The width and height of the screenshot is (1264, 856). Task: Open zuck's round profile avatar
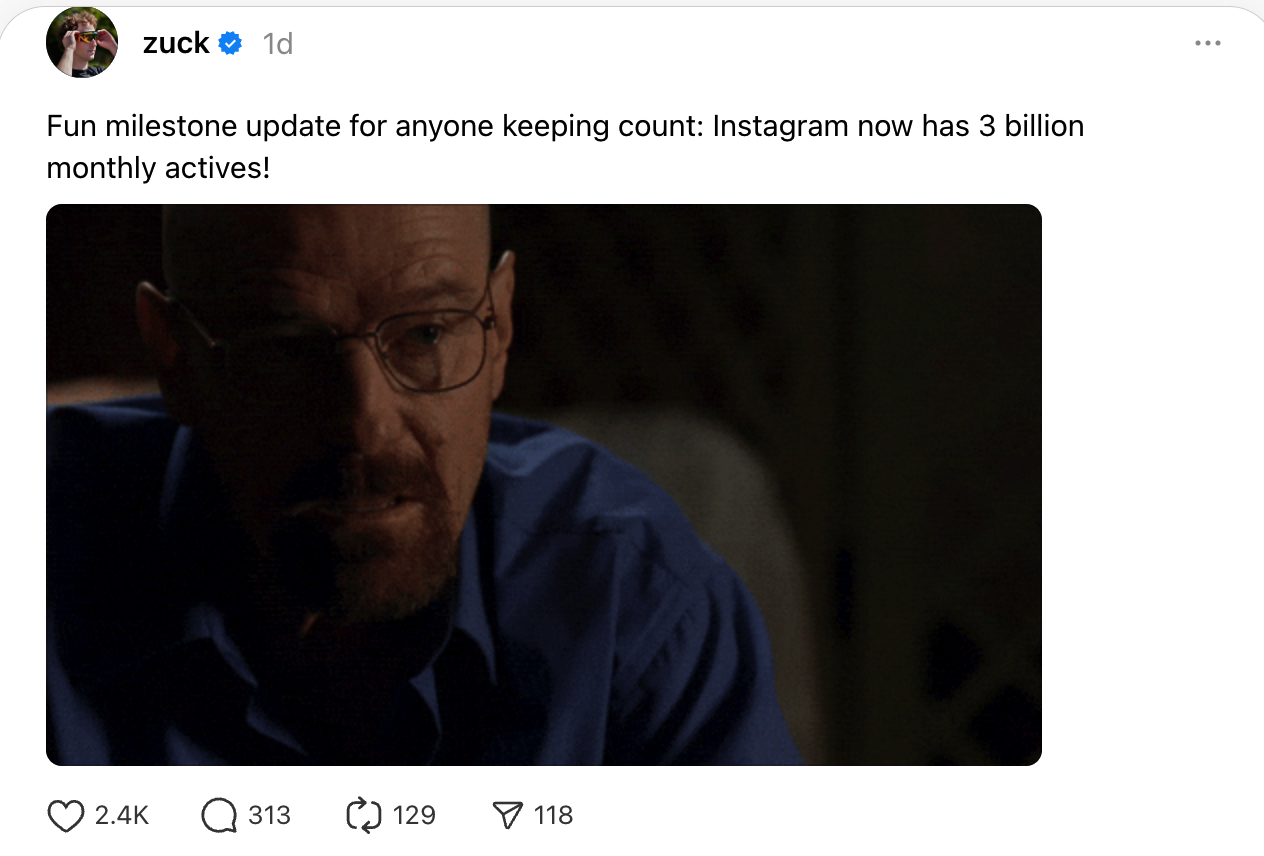(x=82, y=42)
